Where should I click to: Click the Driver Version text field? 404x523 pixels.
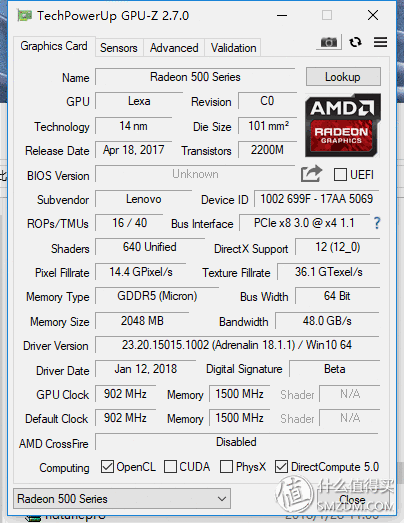click(237, 345)
